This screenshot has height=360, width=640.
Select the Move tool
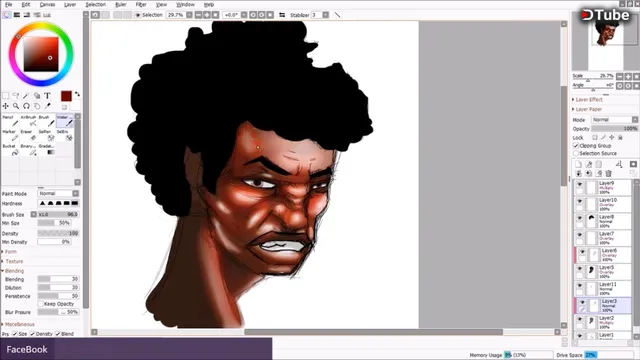point(5,106)
